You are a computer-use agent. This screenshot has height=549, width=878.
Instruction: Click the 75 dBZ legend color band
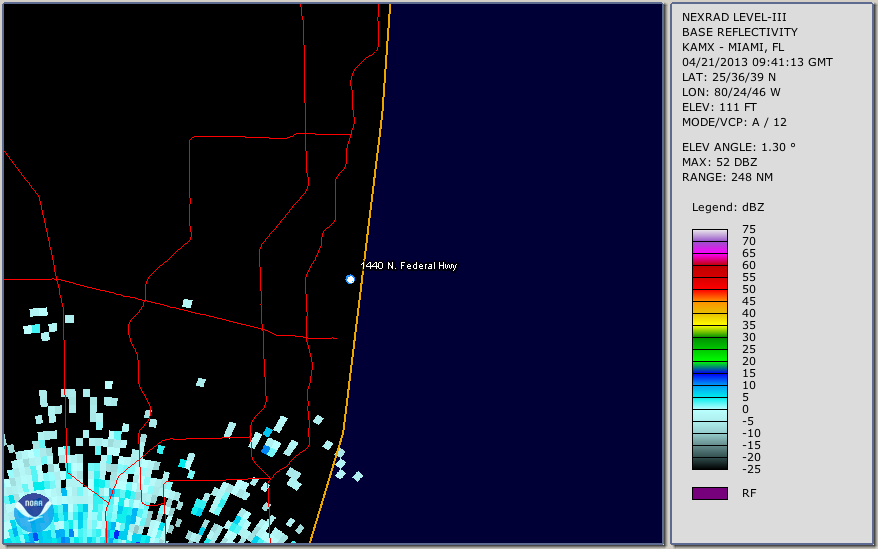click(x=709, y=235)
